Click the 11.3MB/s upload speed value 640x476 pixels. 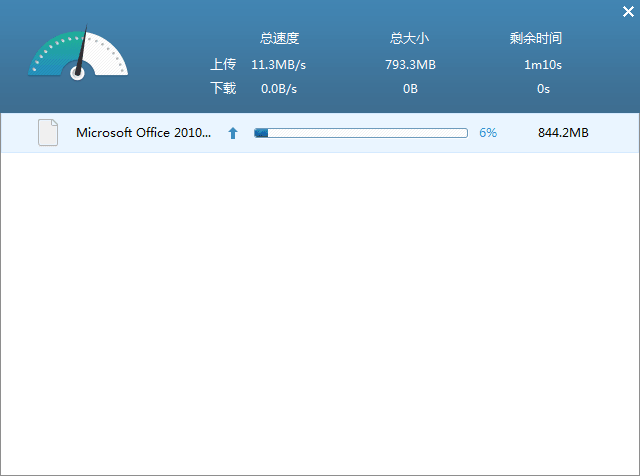[x=279, y=64]
